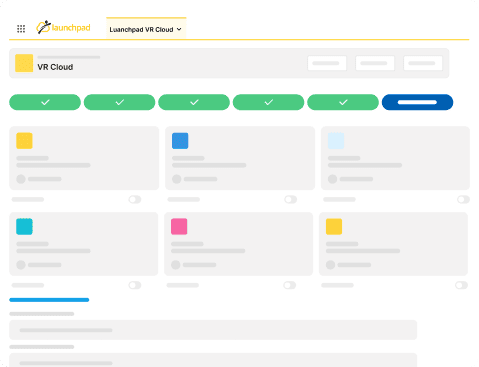Screen dimensions: 479x367
Task: Toggle the switch under the pink icon card
Action: click(x=290, y=285)
